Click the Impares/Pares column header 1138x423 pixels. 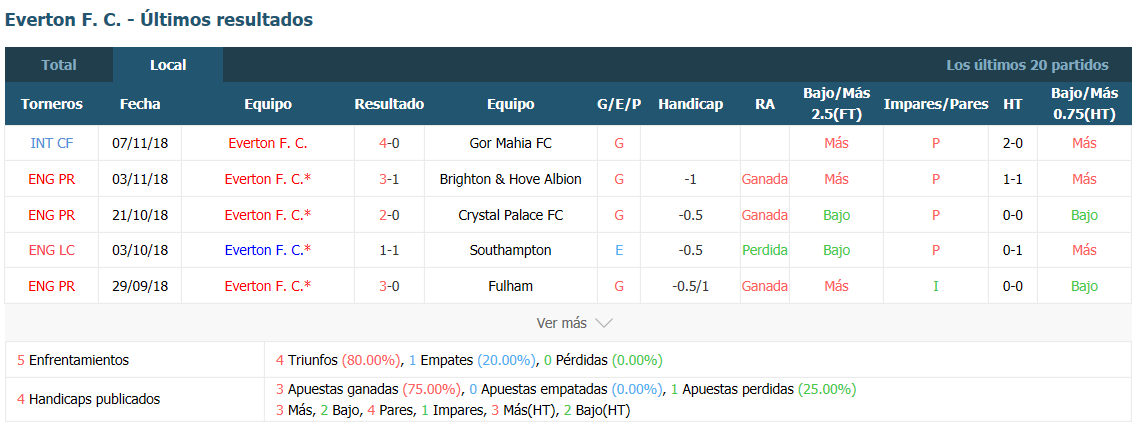coord(936,104)
